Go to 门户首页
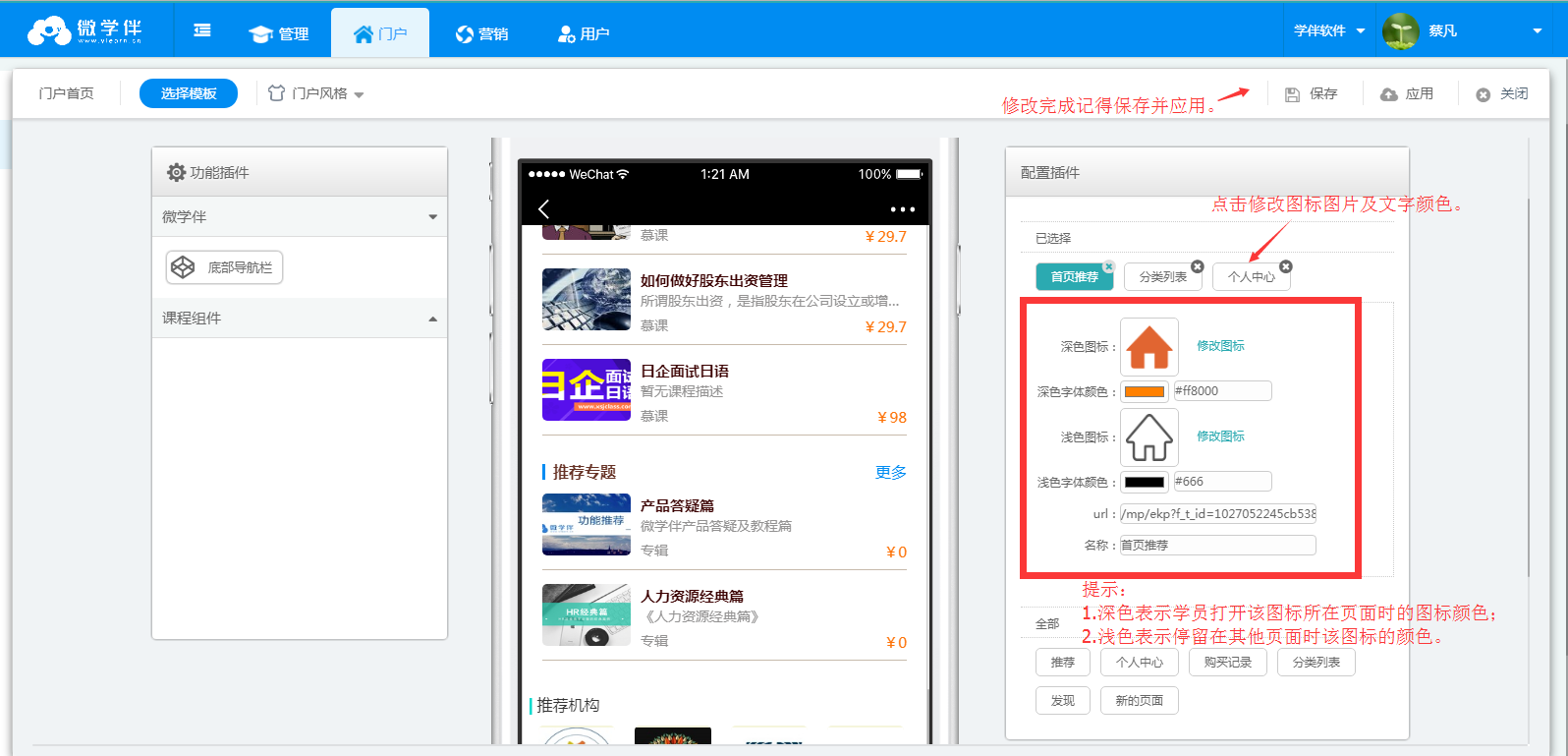This screenshot has width=1568, height=756. point(67,93)
